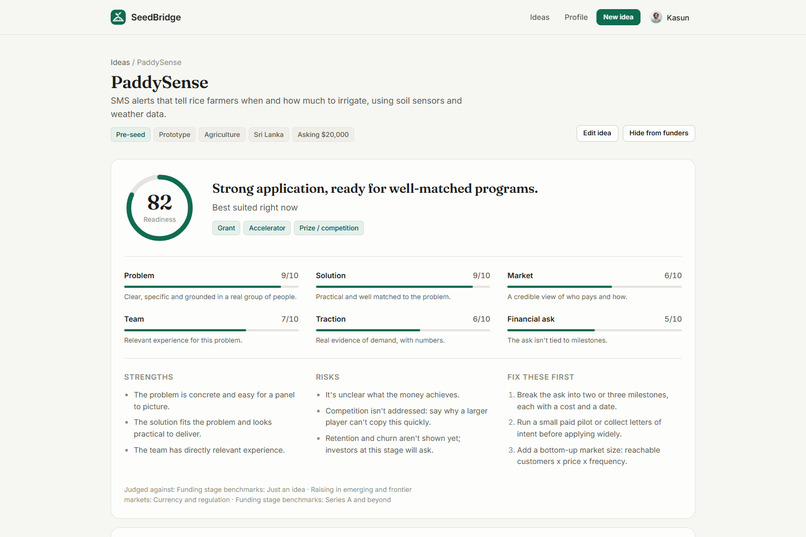This screenshot has height=537, width=806.
Task: Click the Grant program chip
Action: click(x=226, y=228)
